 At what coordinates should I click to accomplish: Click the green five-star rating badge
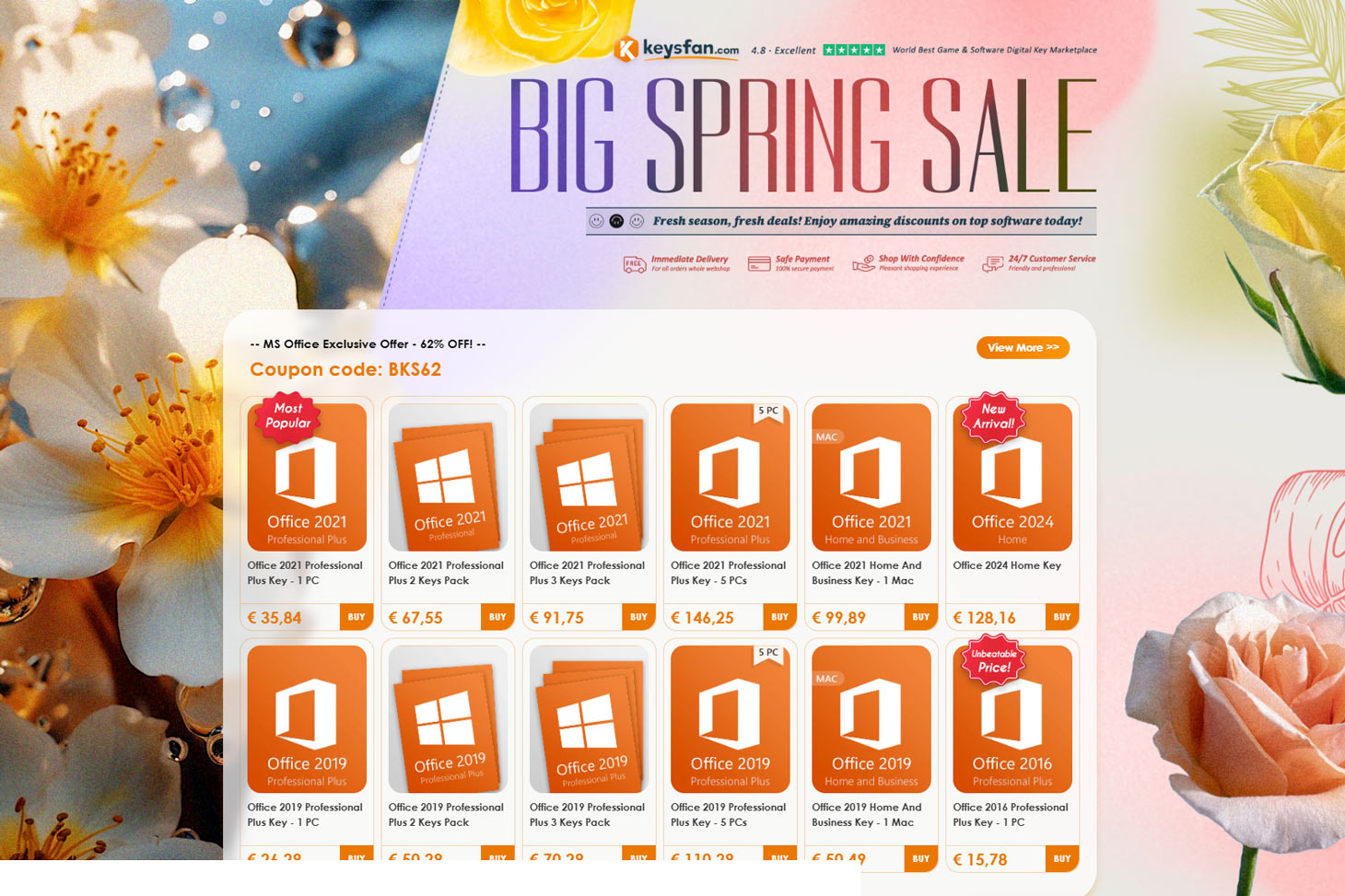tap(854, 50)
